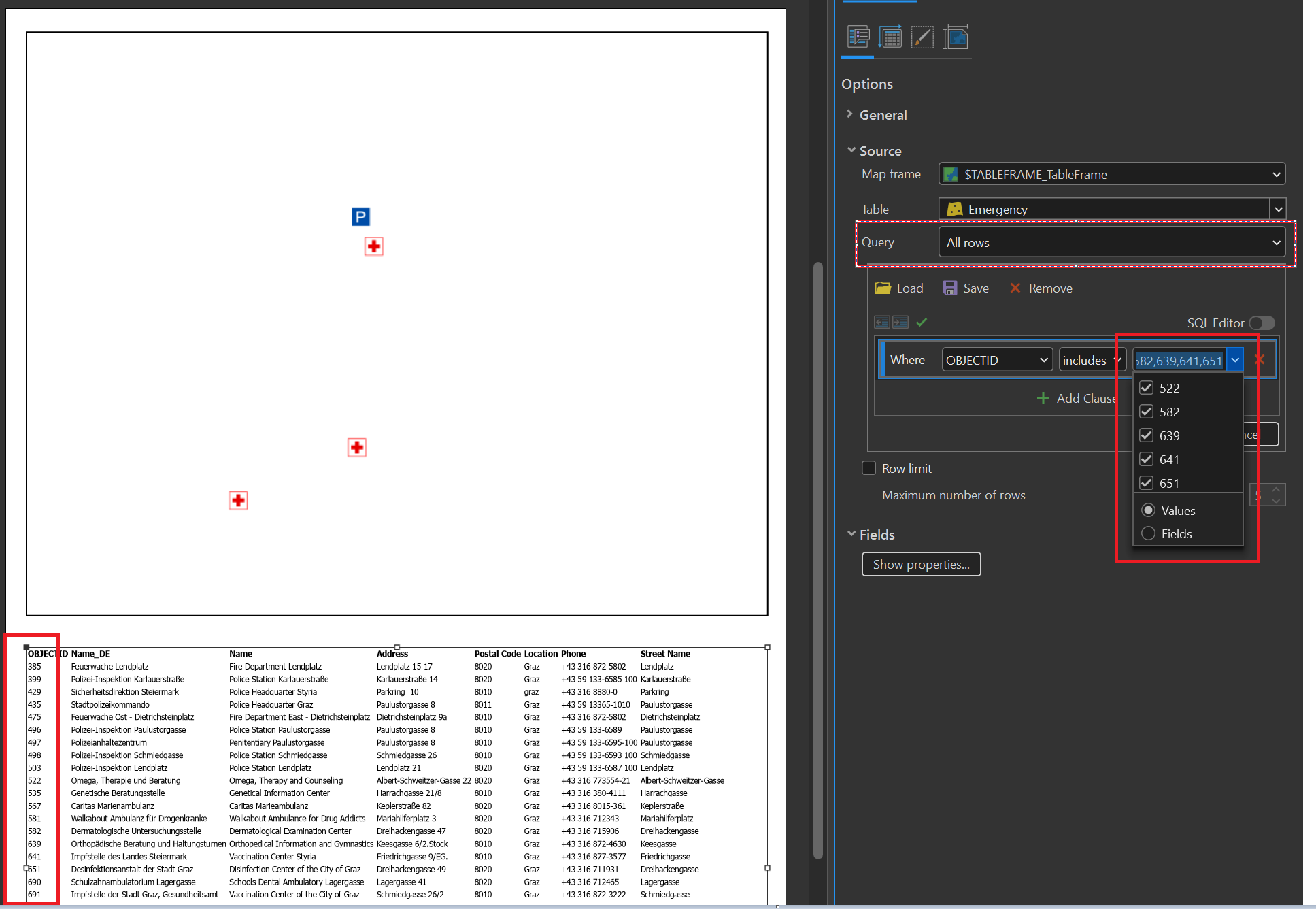This screenshot has width=1316, height=909.
Task: Uncheck value 639 in the list
Action: [1147, 435]
